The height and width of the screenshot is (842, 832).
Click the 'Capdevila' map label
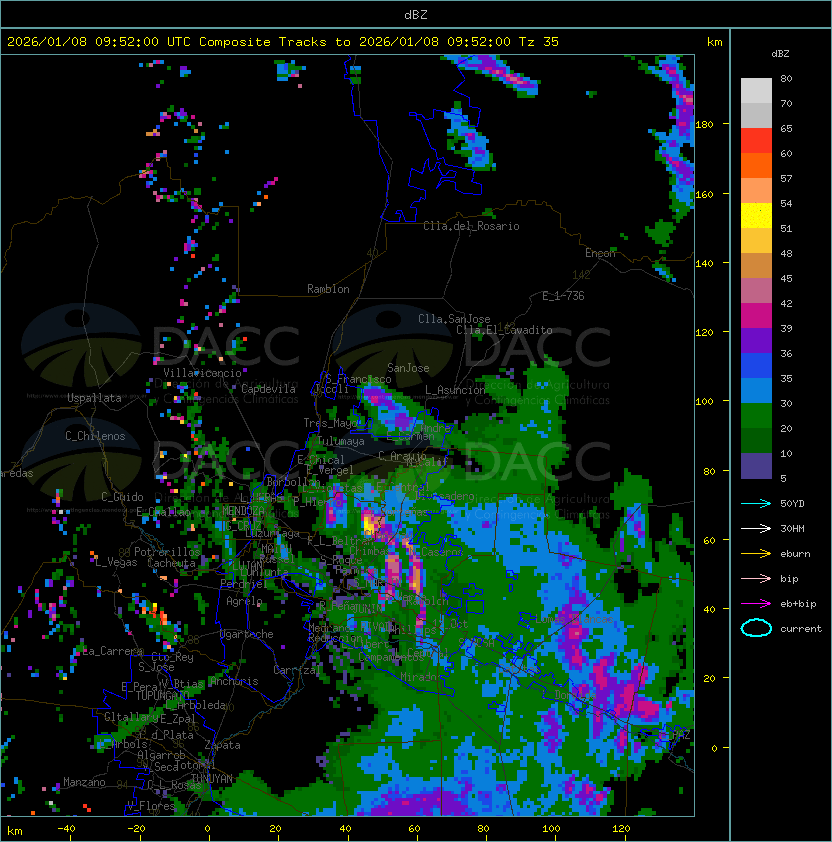268,389
